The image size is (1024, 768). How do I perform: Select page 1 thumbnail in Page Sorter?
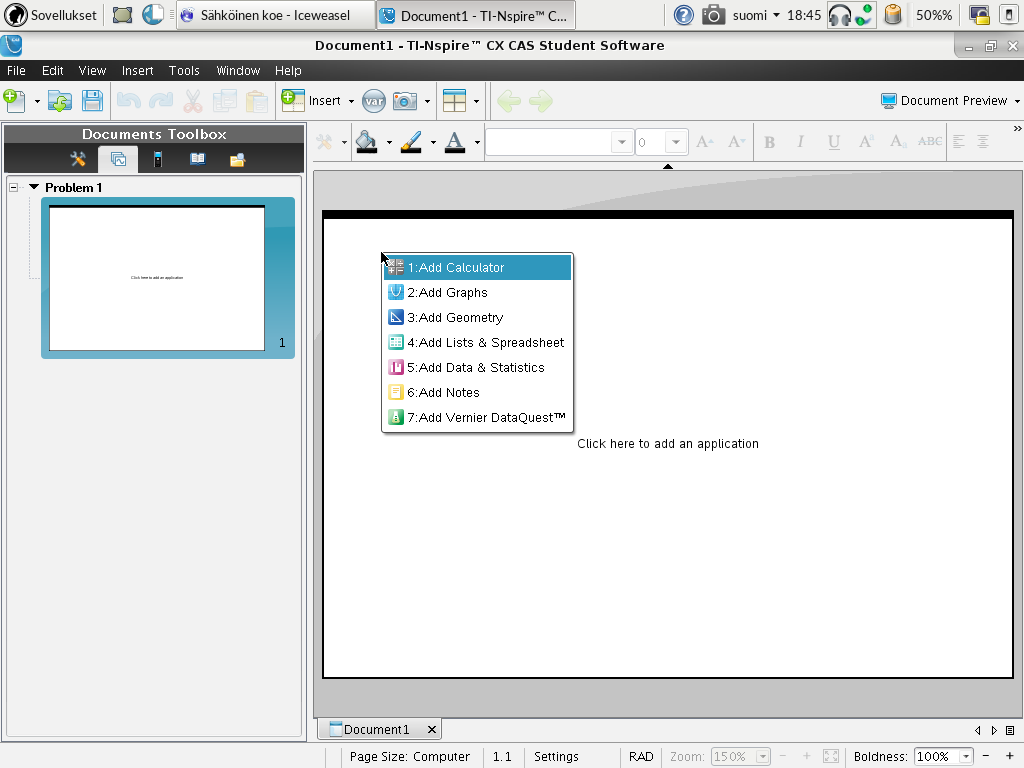[168, 278]
